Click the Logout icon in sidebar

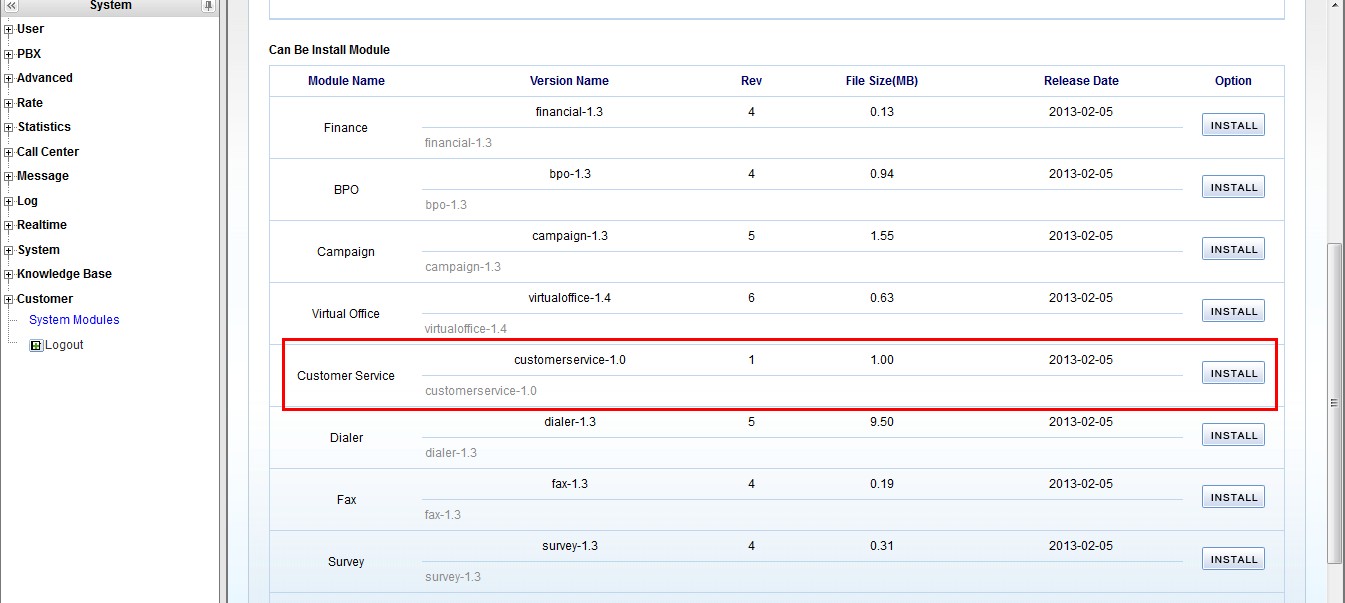[36, 345]
